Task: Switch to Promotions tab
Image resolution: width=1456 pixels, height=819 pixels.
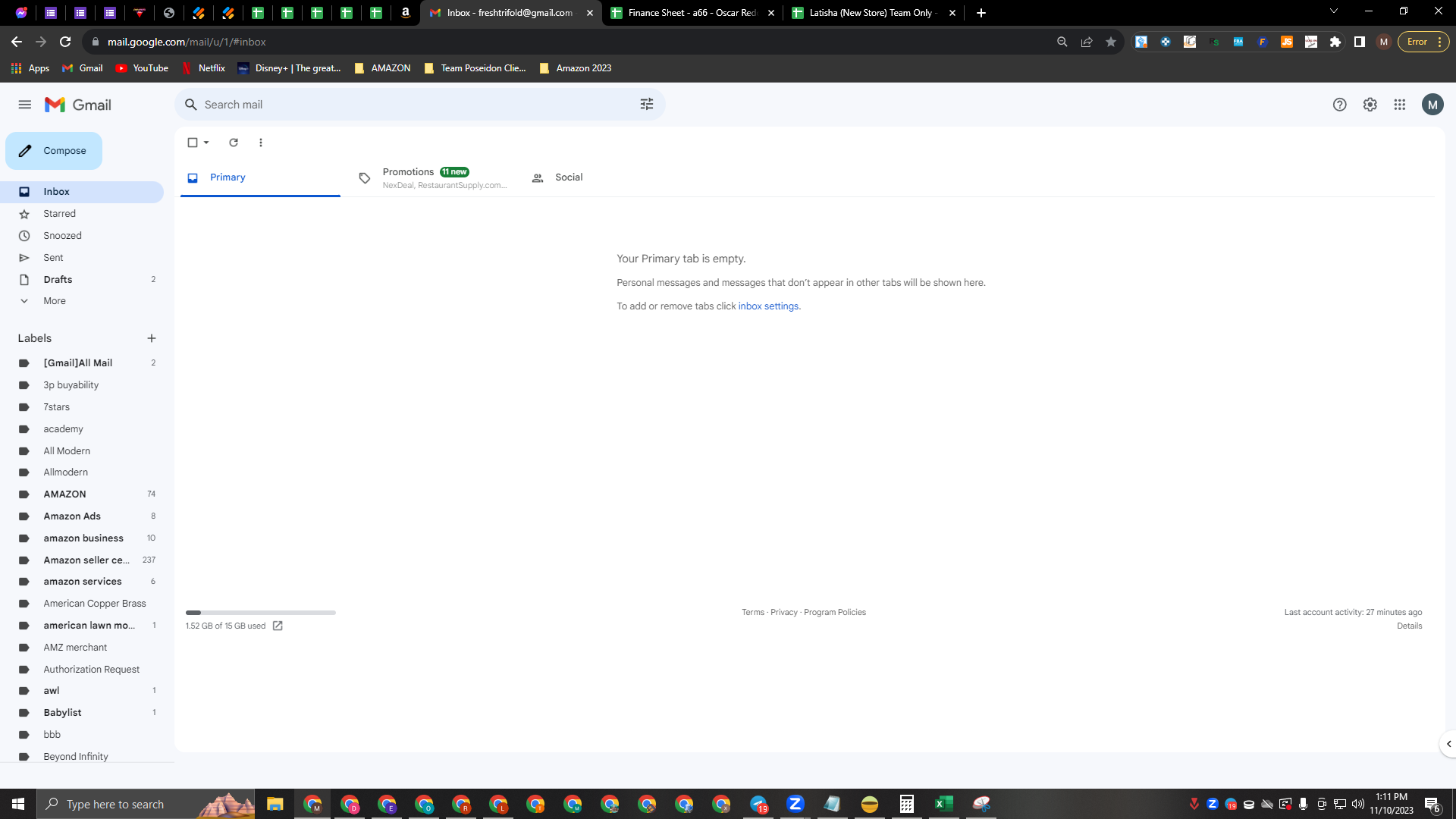Action: click(432, 178)
